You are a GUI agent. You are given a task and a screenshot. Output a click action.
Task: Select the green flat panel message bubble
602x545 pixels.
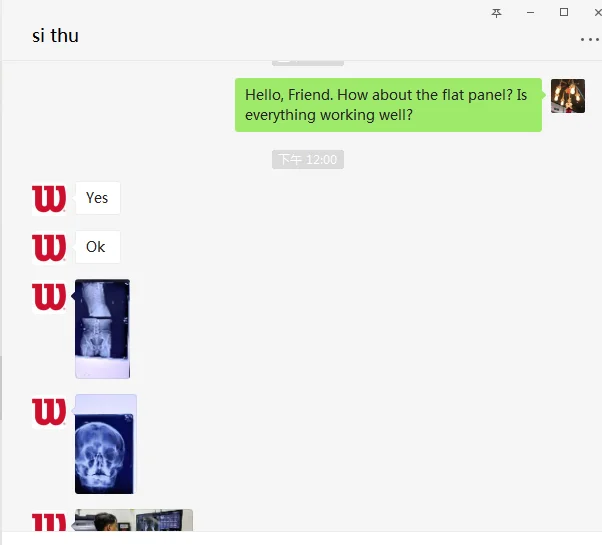(388, 105)
